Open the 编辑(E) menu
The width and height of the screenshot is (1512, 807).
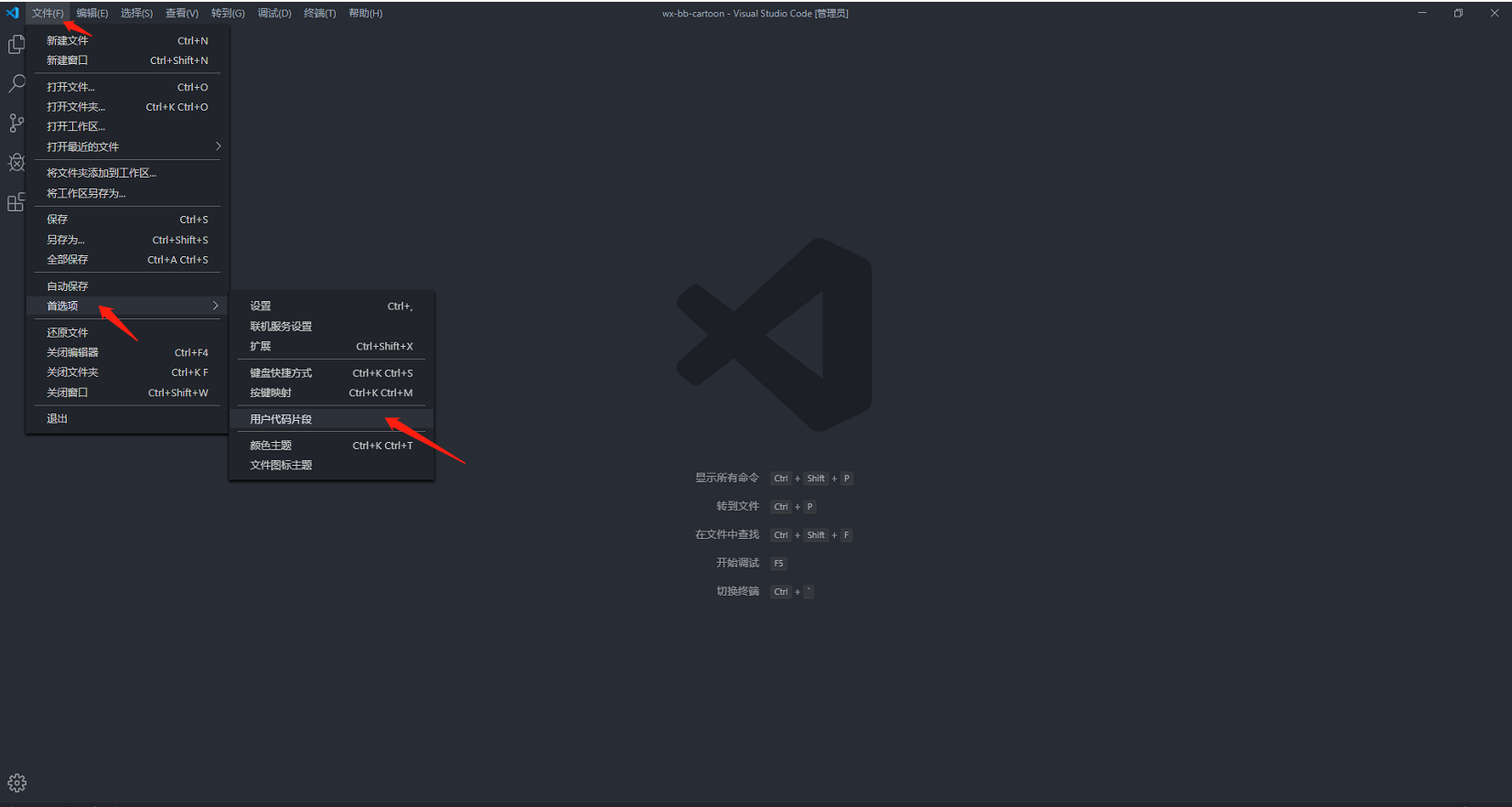click(91, 13)
